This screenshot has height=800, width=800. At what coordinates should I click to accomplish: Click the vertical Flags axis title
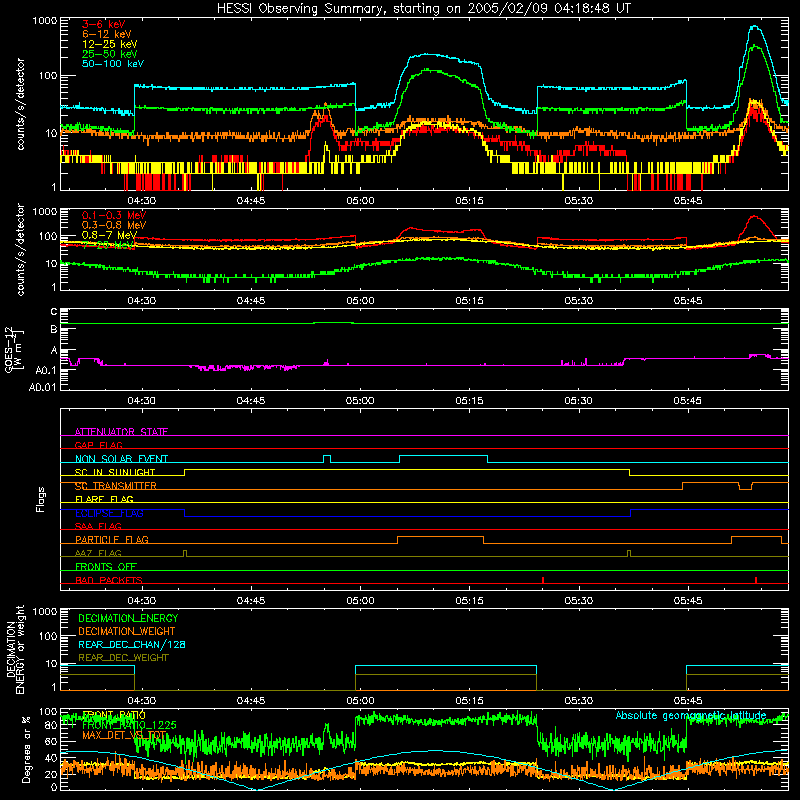click(x=41, y=499)
